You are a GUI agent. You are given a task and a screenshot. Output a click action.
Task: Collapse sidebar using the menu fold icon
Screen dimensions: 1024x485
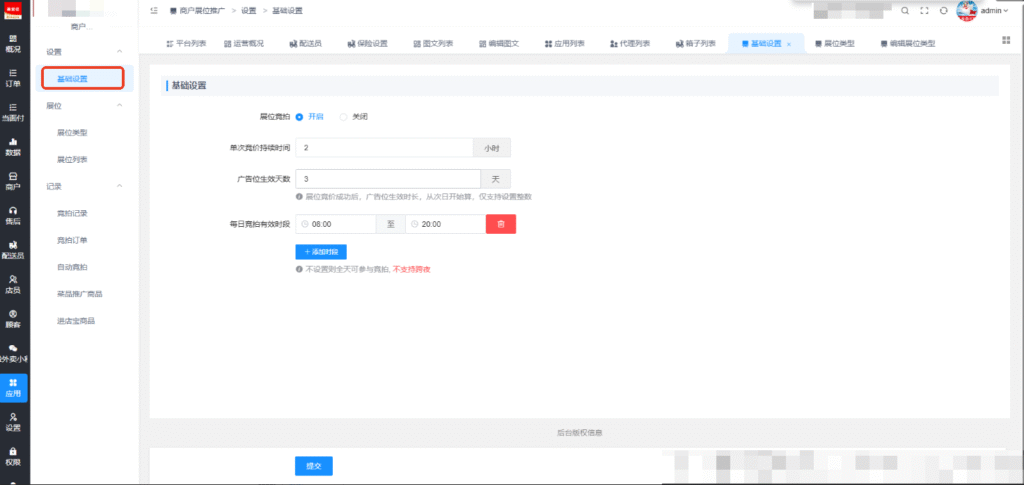click(x=153, y=10)
